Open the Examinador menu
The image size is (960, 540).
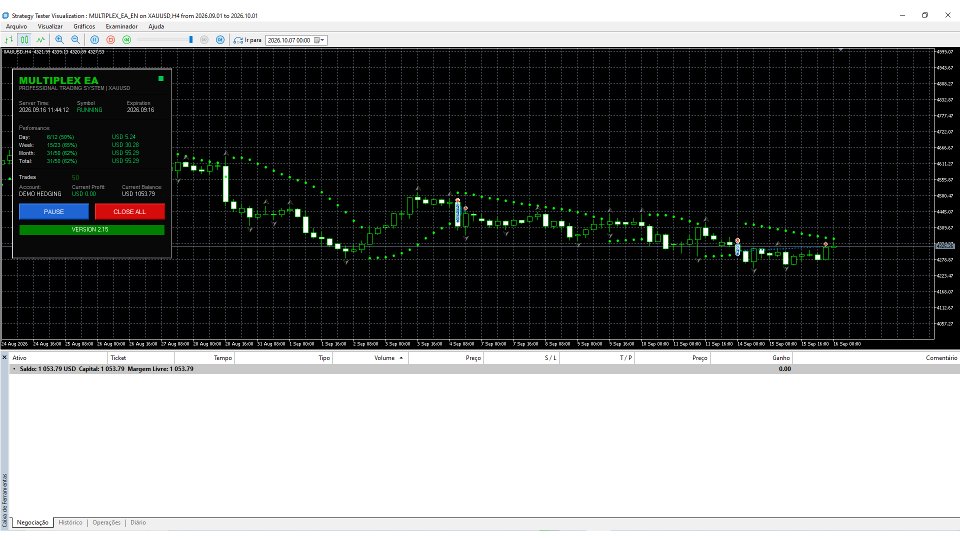tap(122, 26)
